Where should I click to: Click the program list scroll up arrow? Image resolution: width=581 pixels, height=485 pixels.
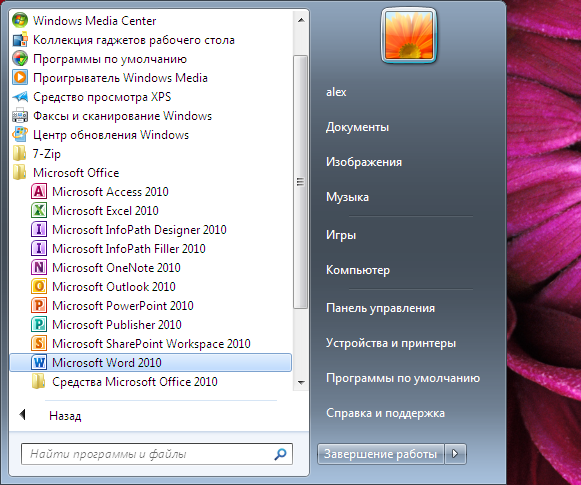[301, 20]
